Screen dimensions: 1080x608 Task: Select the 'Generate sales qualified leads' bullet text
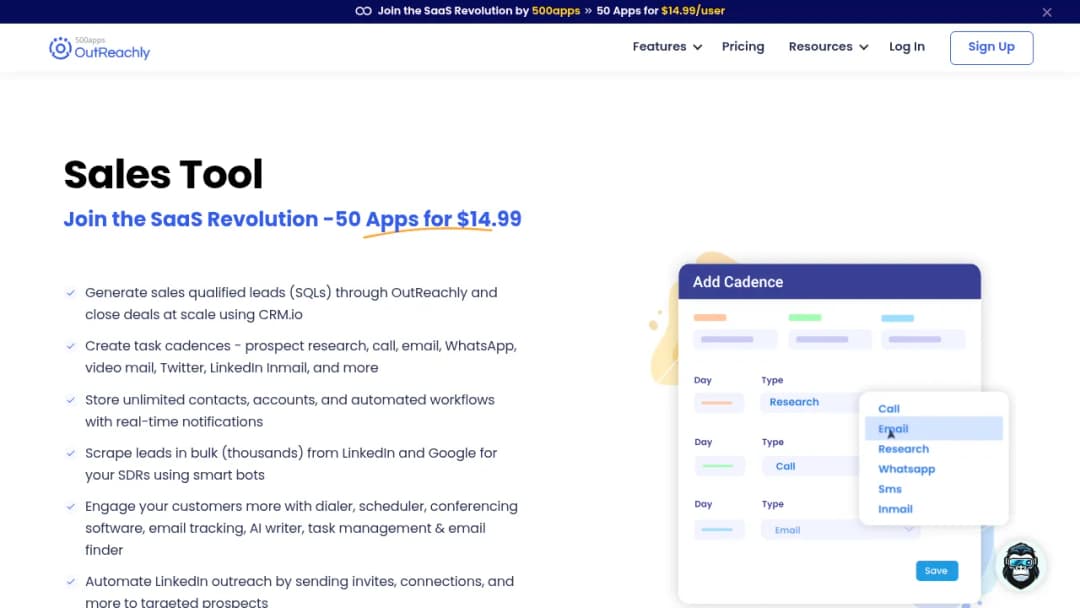(x=291, y=303)
